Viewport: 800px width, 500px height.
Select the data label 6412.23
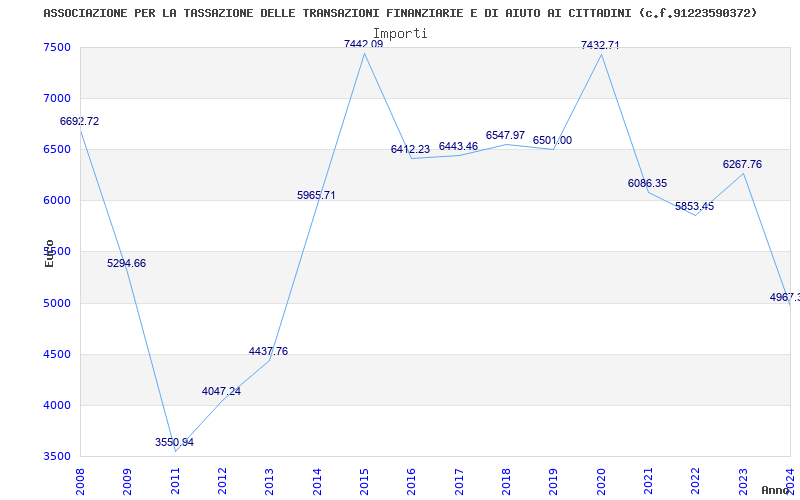pyautogui.click(x=410, y=149)
